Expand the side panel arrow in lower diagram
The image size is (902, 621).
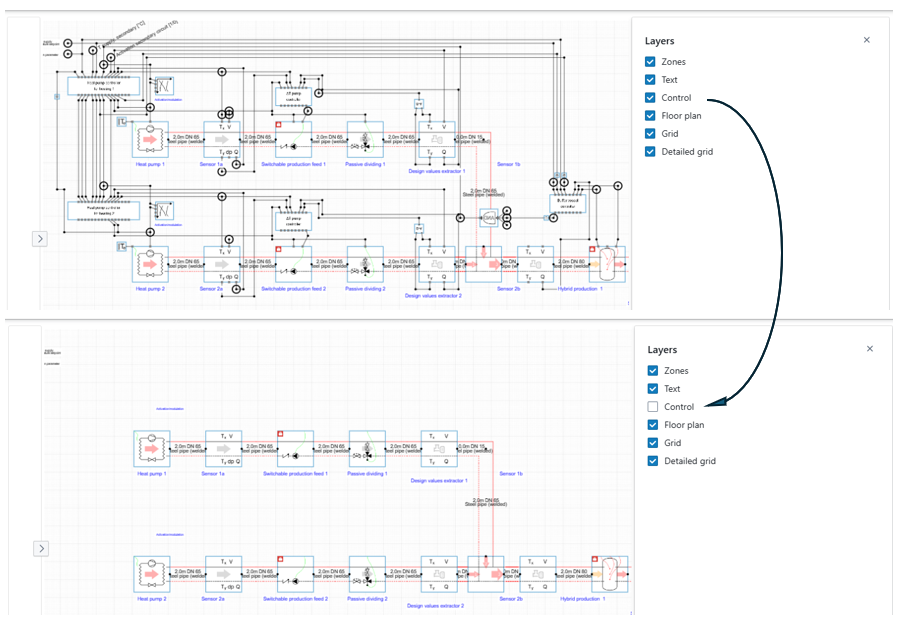[x=41, y=548]
